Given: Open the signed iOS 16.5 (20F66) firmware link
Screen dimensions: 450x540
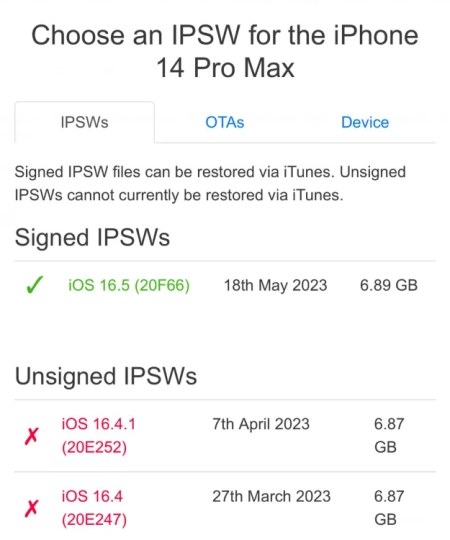Looking at the screenshot, I should 129,285.
